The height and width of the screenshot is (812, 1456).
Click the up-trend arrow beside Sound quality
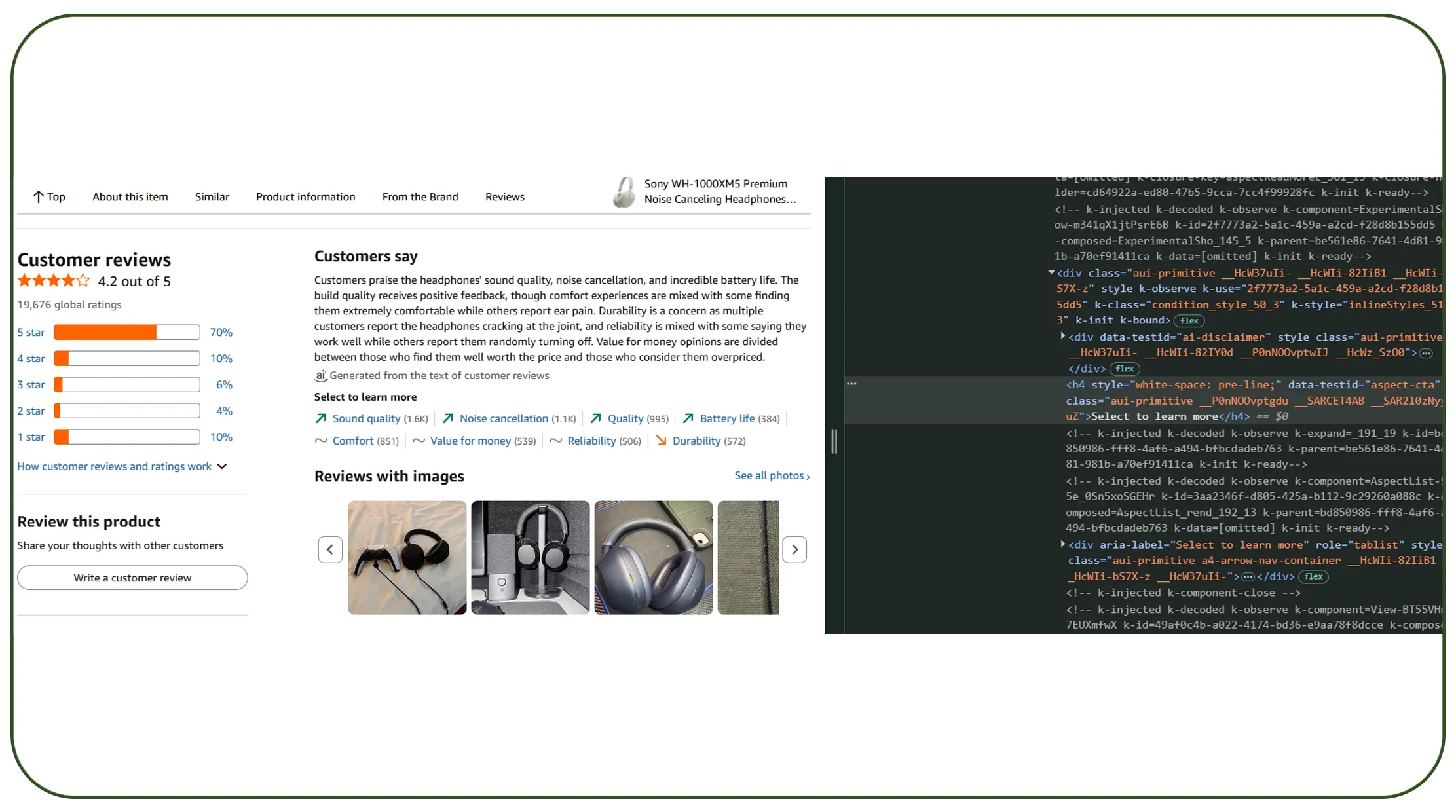[x=321, y=418]
